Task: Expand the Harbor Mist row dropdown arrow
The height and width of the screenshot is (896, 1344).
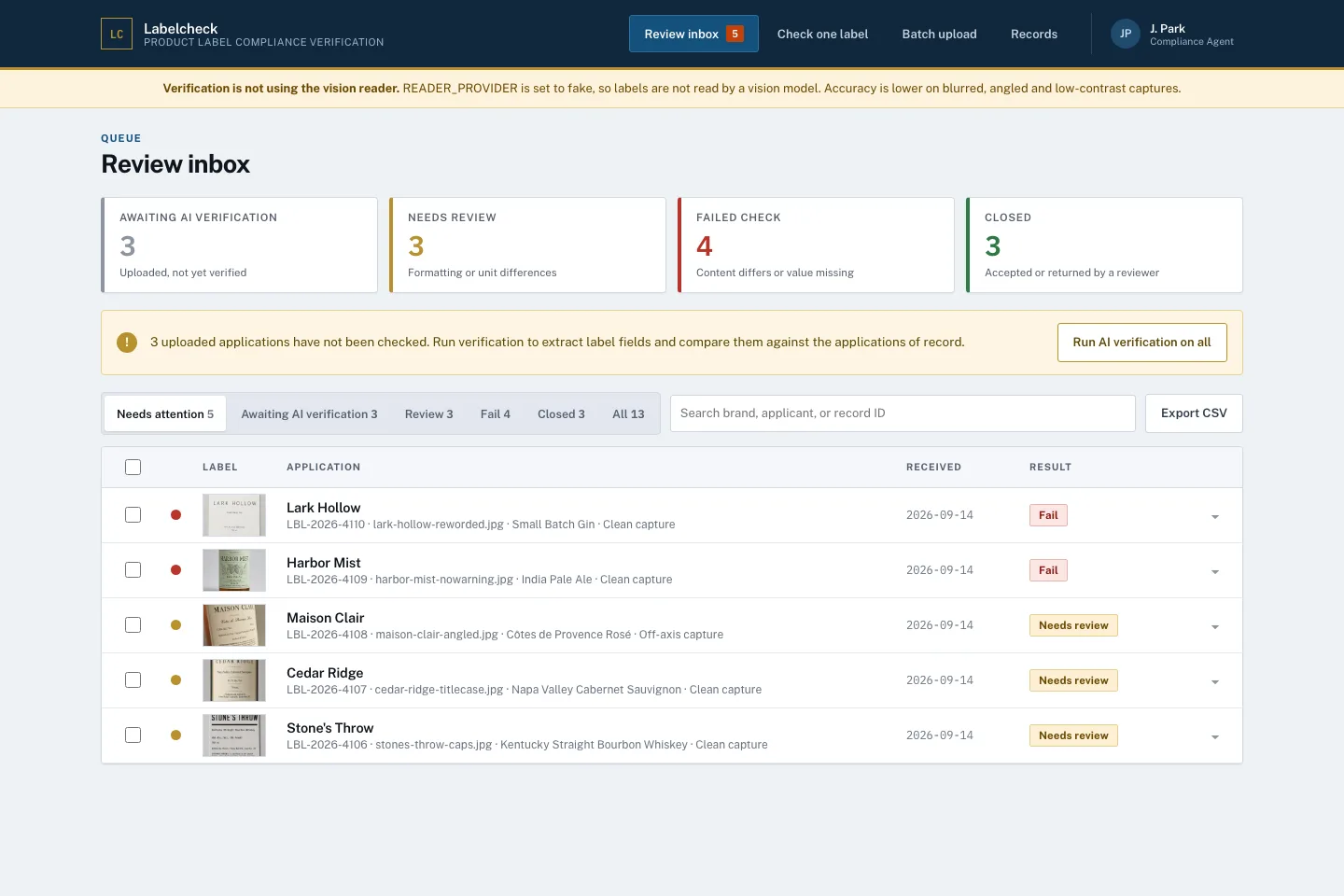Action: click(1215, 572)
